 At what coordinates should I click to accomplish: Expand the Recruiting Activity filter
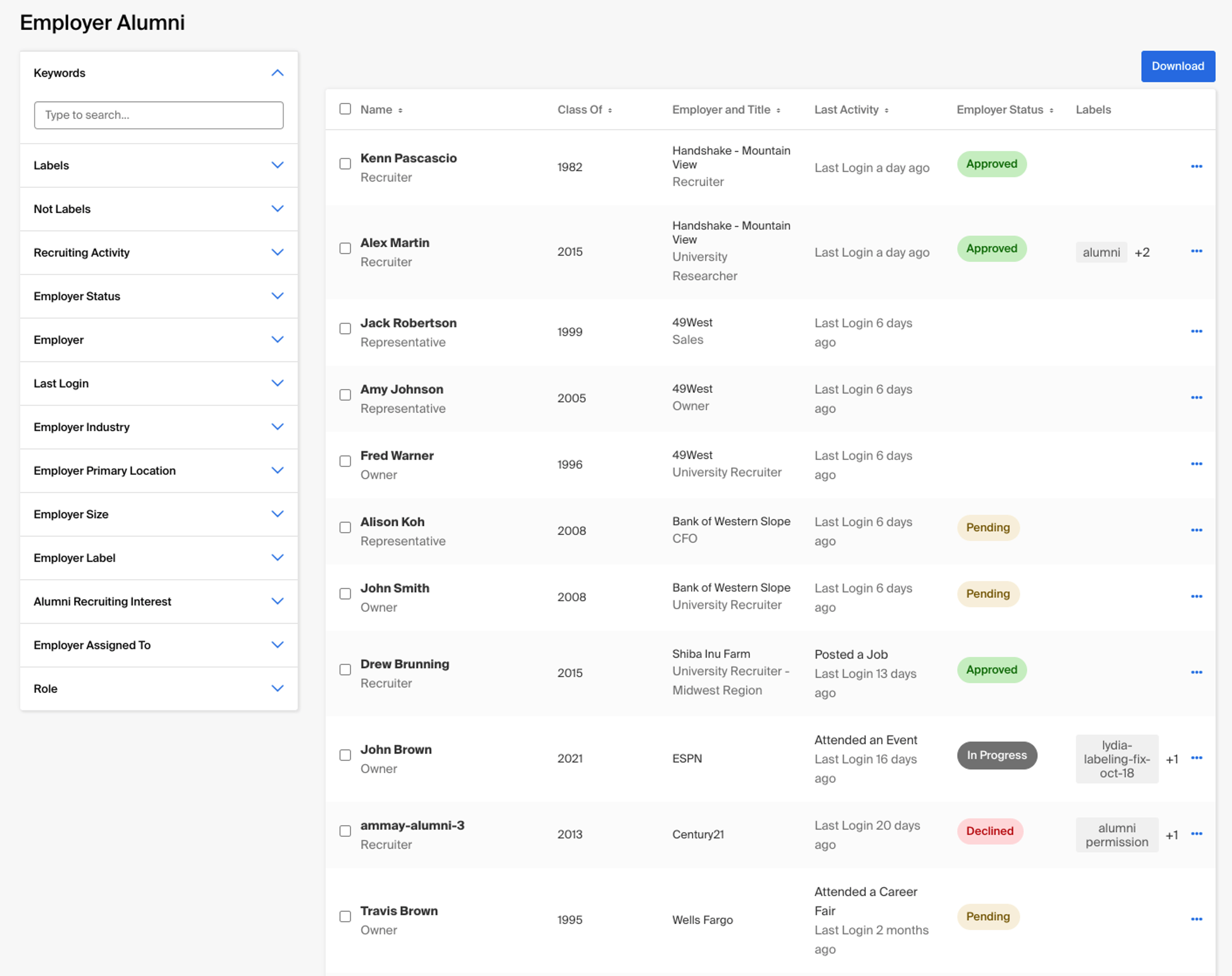coord(277,252)
